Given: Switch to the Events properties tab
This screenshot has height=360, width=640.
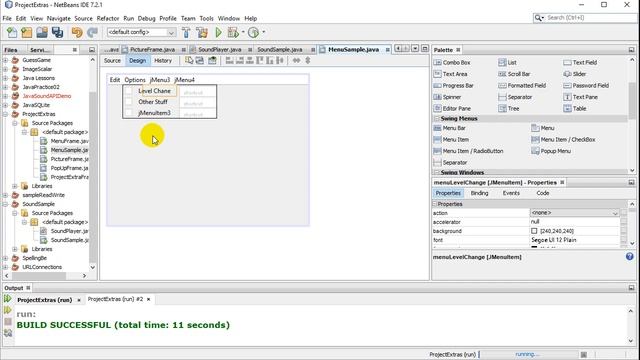Looking at the screenshot, I should pos(511,193).
